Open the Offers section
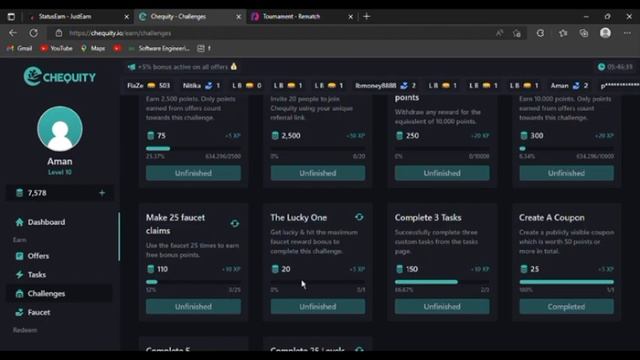The image size is (640, 360). (x=38, y=256)
